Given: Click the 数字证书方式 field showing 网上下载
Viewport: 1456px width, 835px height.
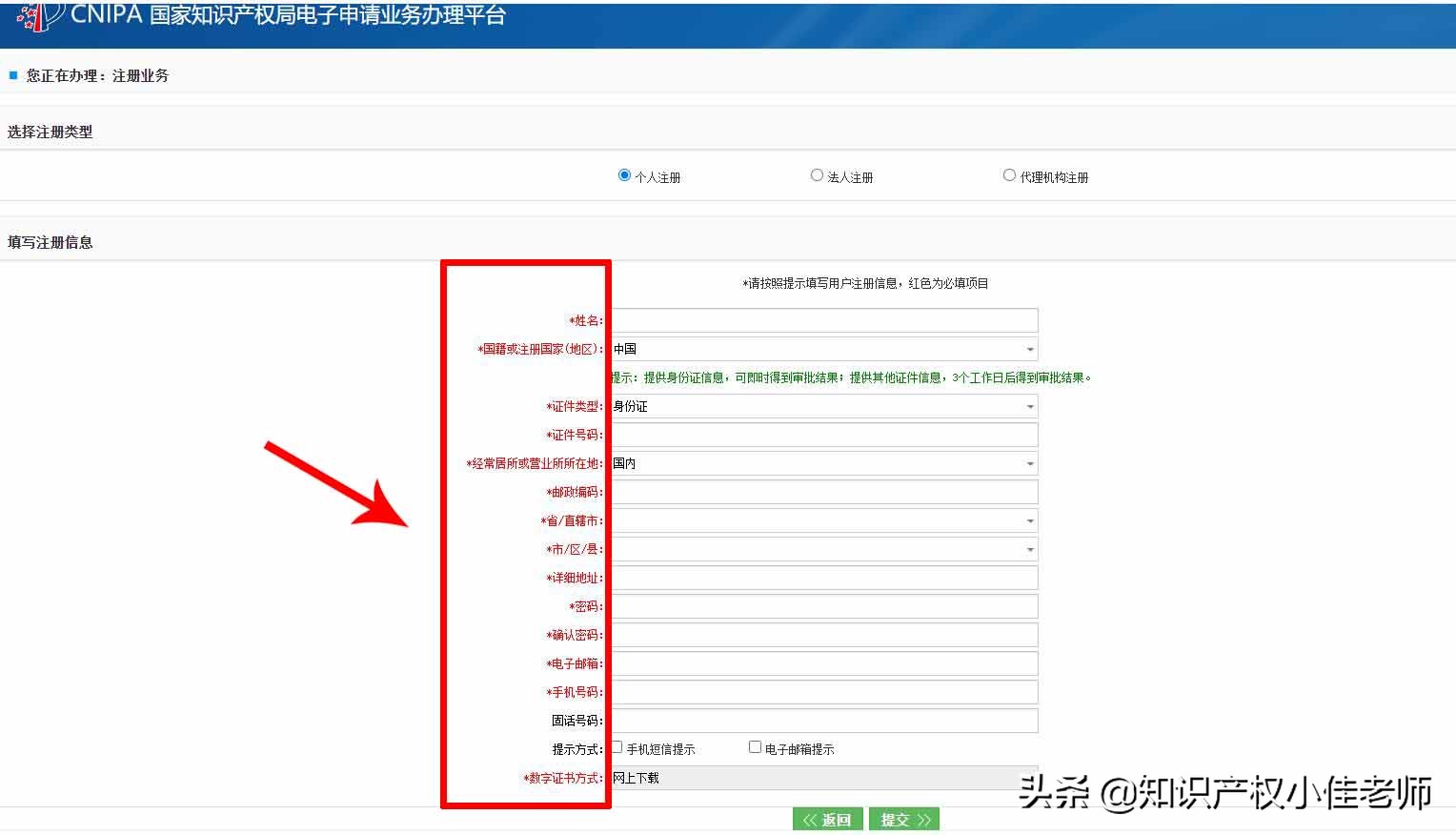Looking at the screenshot, I should [x=824, y=778].
